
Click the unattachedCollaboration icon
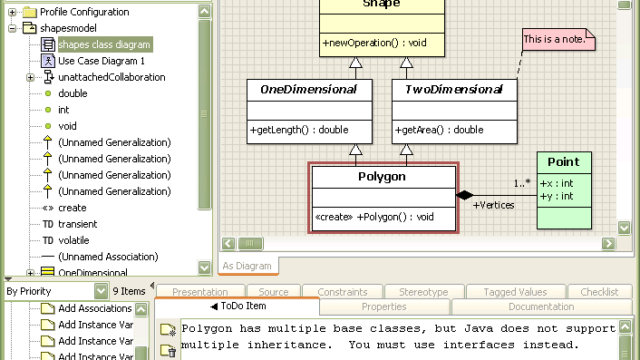click(x=48, y=77)
